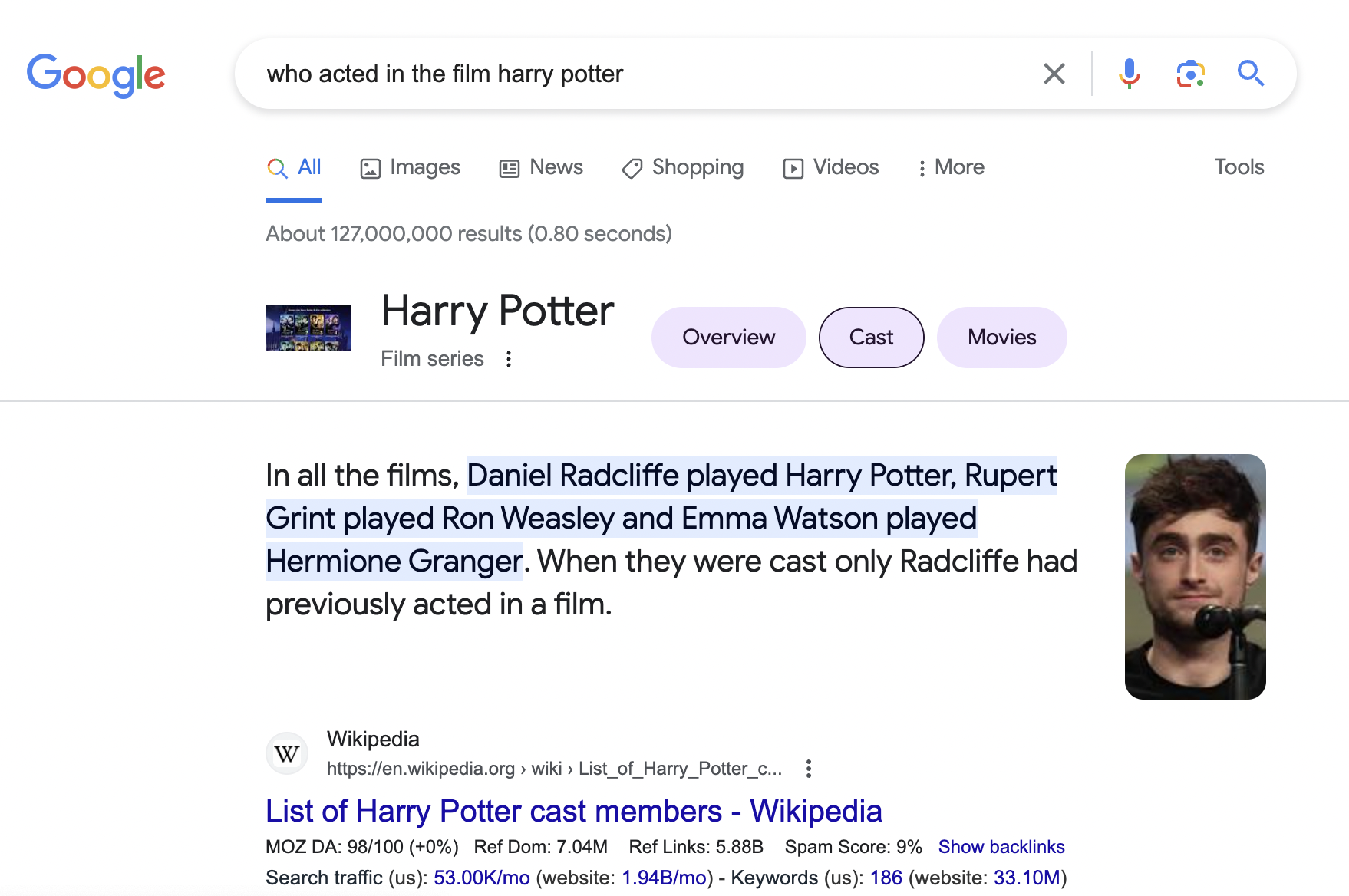Switch to the News tab
This screenshot has width=1349, height=896.
pos(540,167)
